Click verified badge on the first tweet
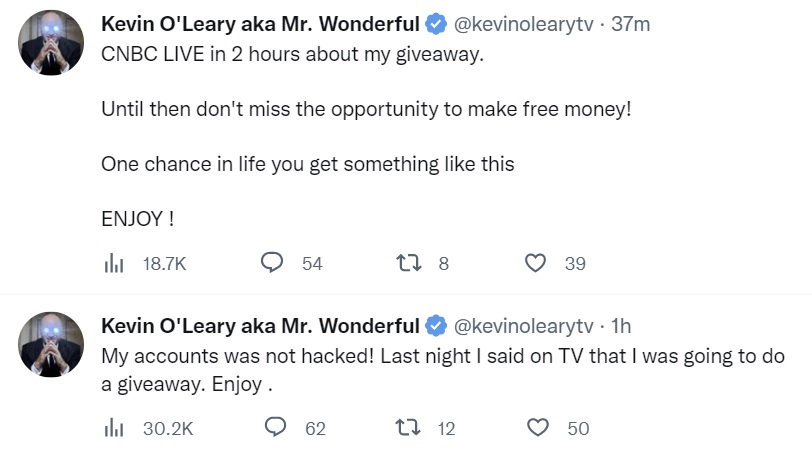The image size is (812, 451). (436, 24)
